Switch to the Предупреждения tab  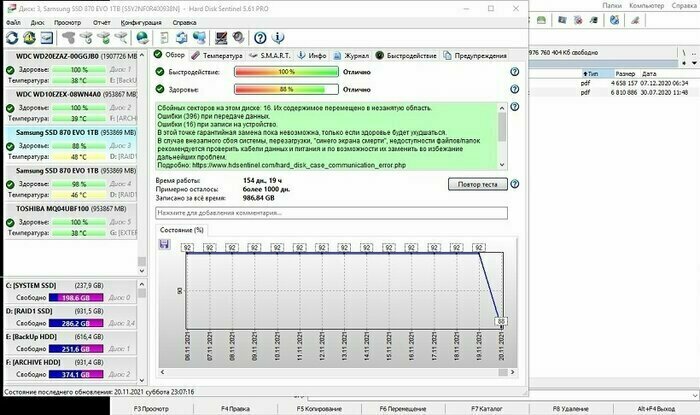[475, 55]
